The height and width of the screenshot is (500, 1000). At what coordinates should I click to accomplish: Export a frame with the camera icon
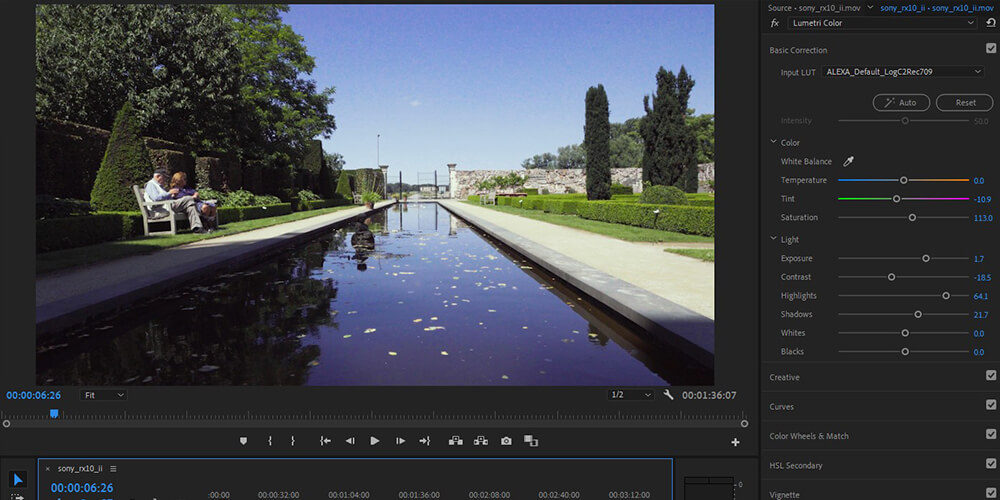point(506,441)
